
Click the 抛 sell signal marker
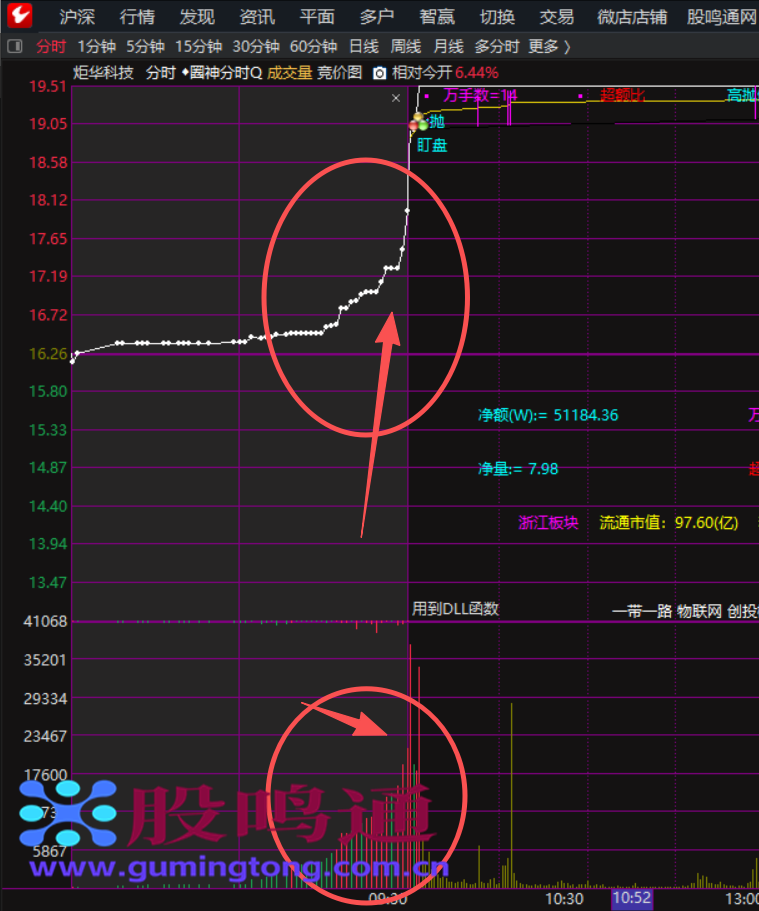436,122
